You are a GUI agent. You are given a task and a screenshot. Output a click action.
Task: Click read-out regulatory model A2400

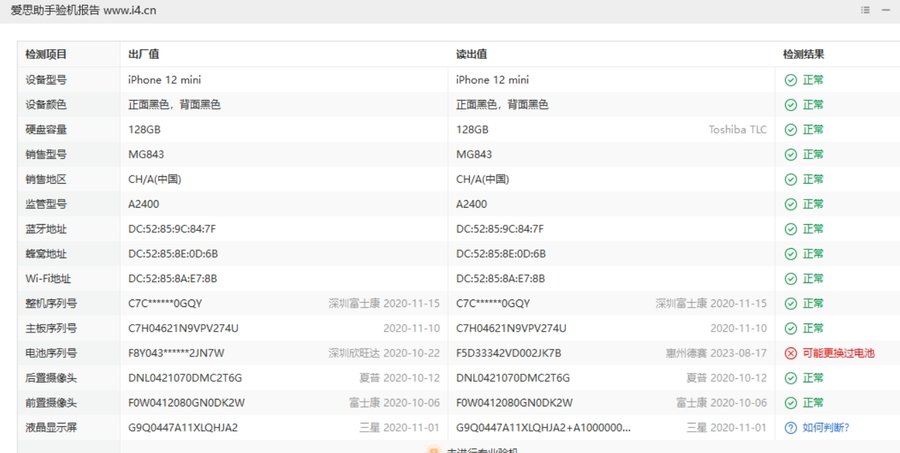pyautogui.click(x=472, y=204)
